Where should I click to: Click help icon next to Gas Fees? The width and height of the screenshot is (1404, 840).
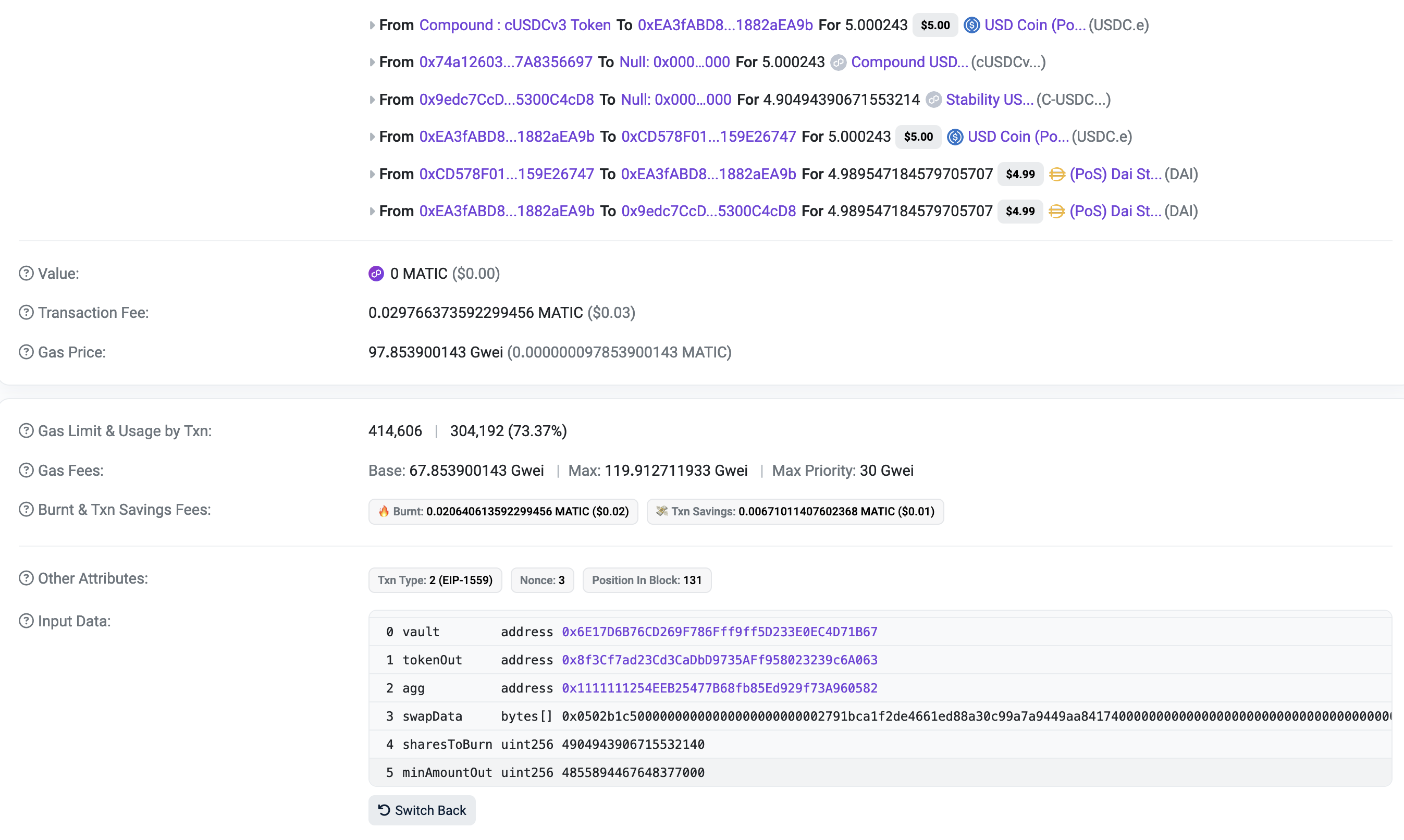coord(26,471)
